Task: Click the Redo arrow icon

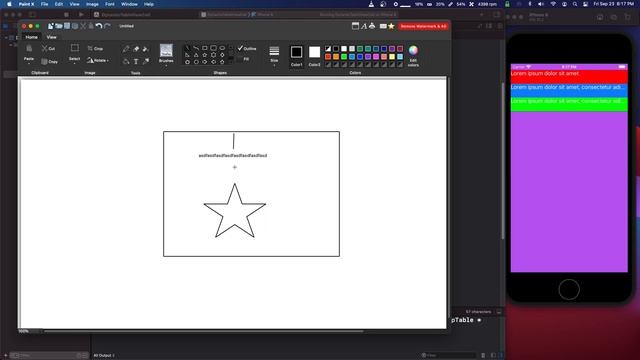Action: (x=107, y=26)
